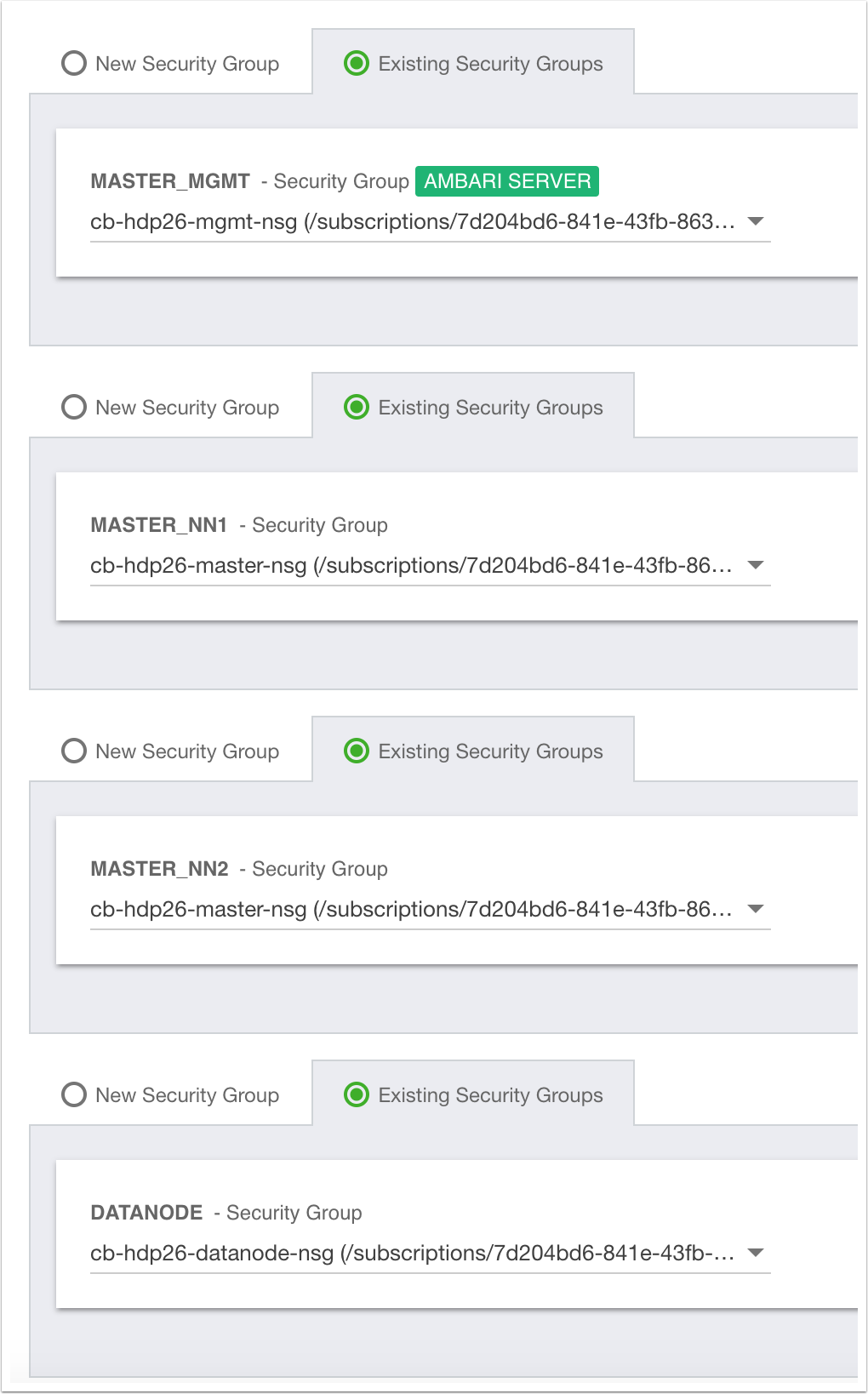Click the radio indicator inside MASTER_MGMT Existing tab

point(357,63)
